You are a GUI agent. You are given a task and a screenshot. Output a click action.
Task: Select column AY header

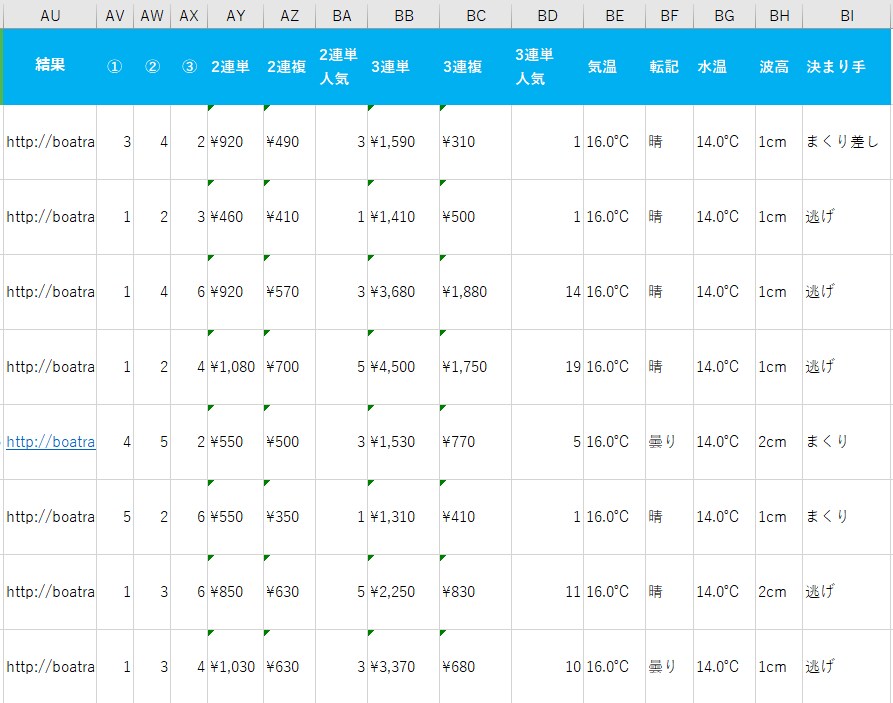tap(236, 15)
